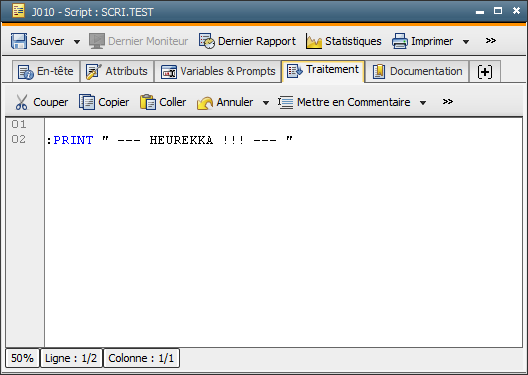Click the Ligne : 1/2 status field
The width and height of the screenshot is (528, 375).
(71, 358)
